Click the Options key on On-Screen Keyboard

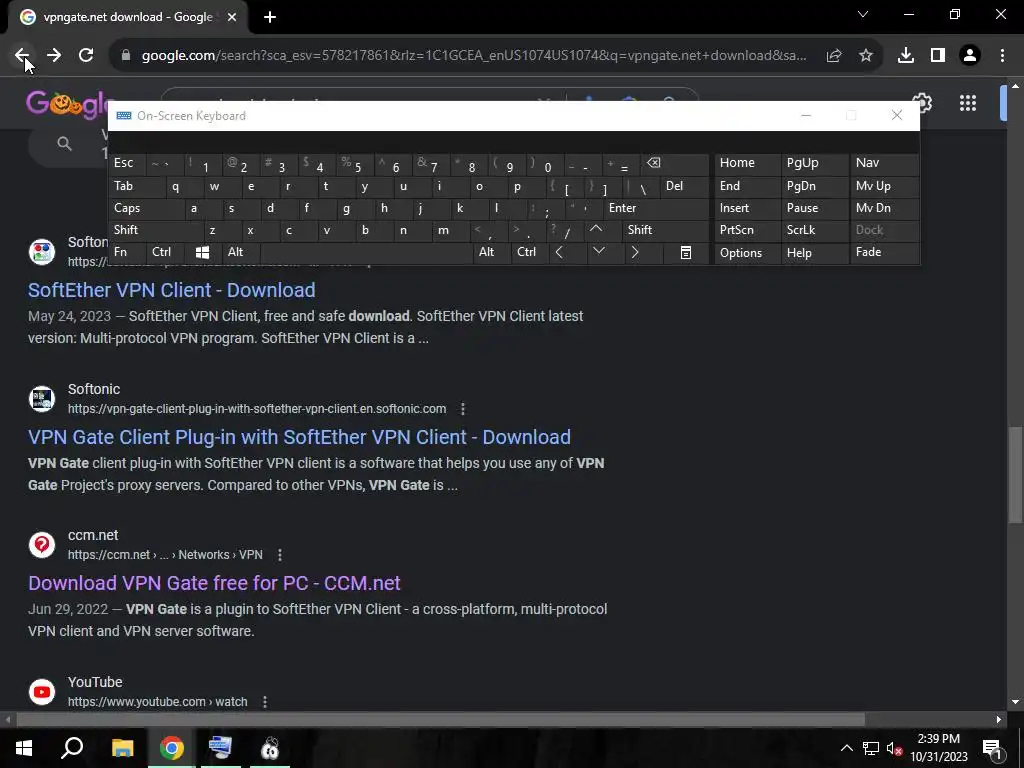(747, 253)
